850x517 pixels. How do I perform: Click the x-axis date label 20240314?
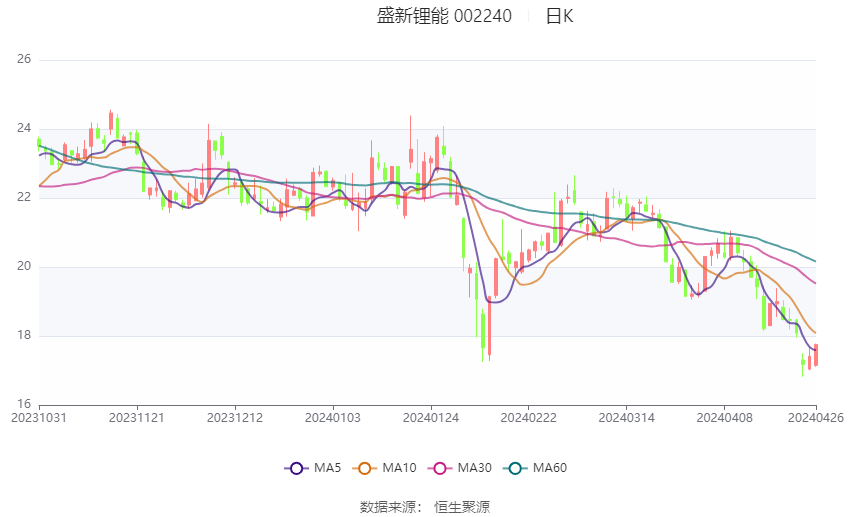627,418
